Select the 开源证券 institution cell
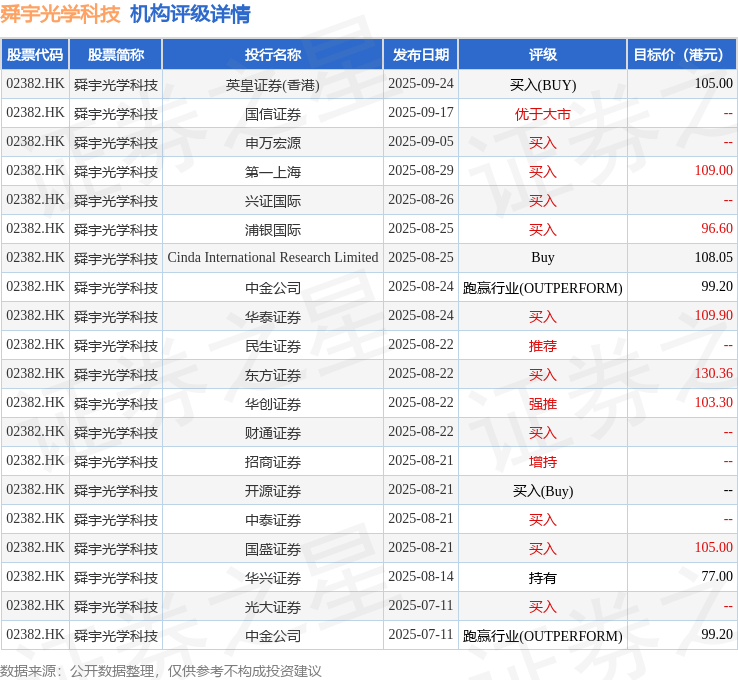738x680 pixels. [273, 491]
